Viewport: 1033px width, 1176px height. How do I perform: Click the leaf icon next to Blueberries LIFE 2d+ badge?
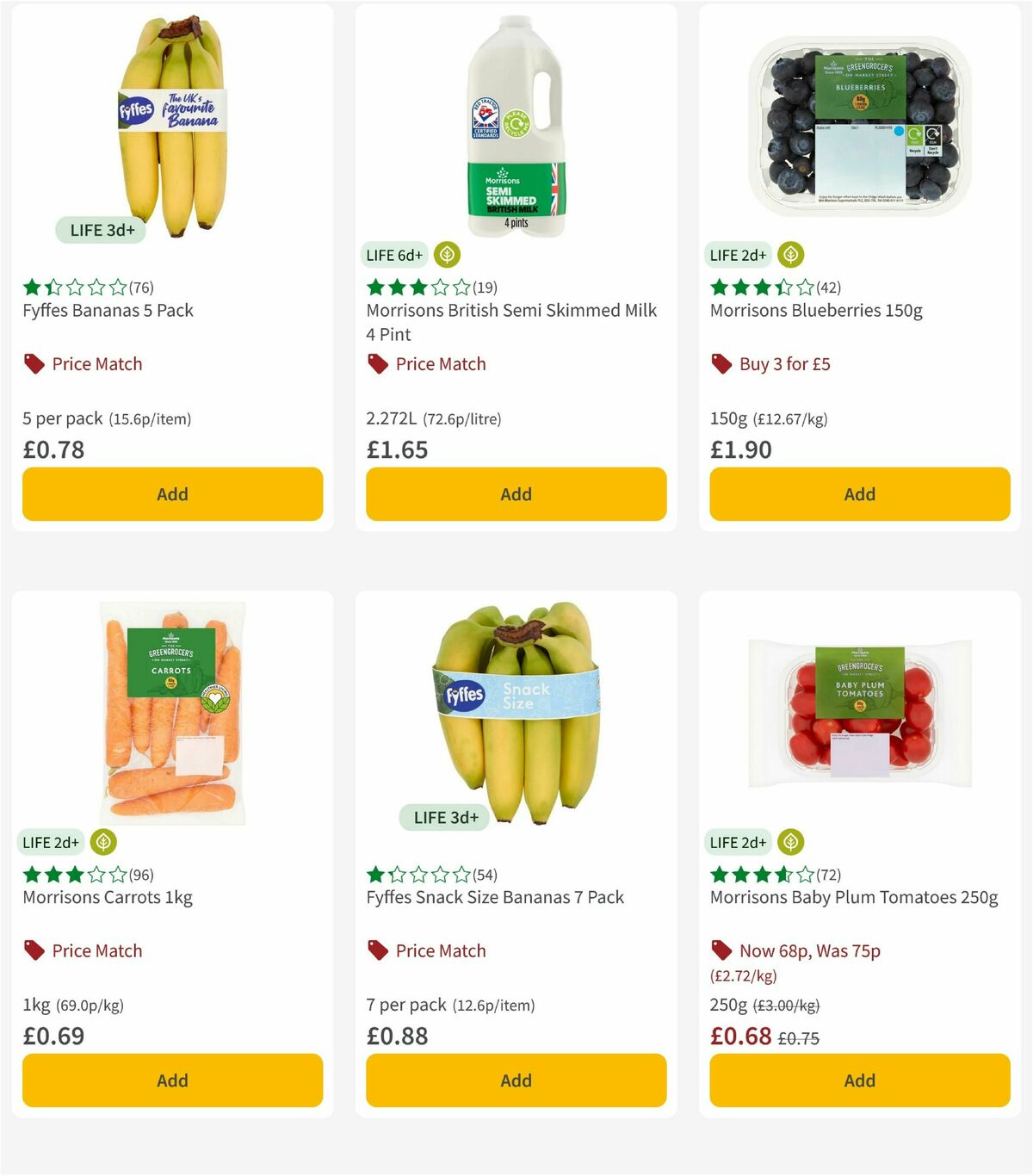[x=791, y=255]
